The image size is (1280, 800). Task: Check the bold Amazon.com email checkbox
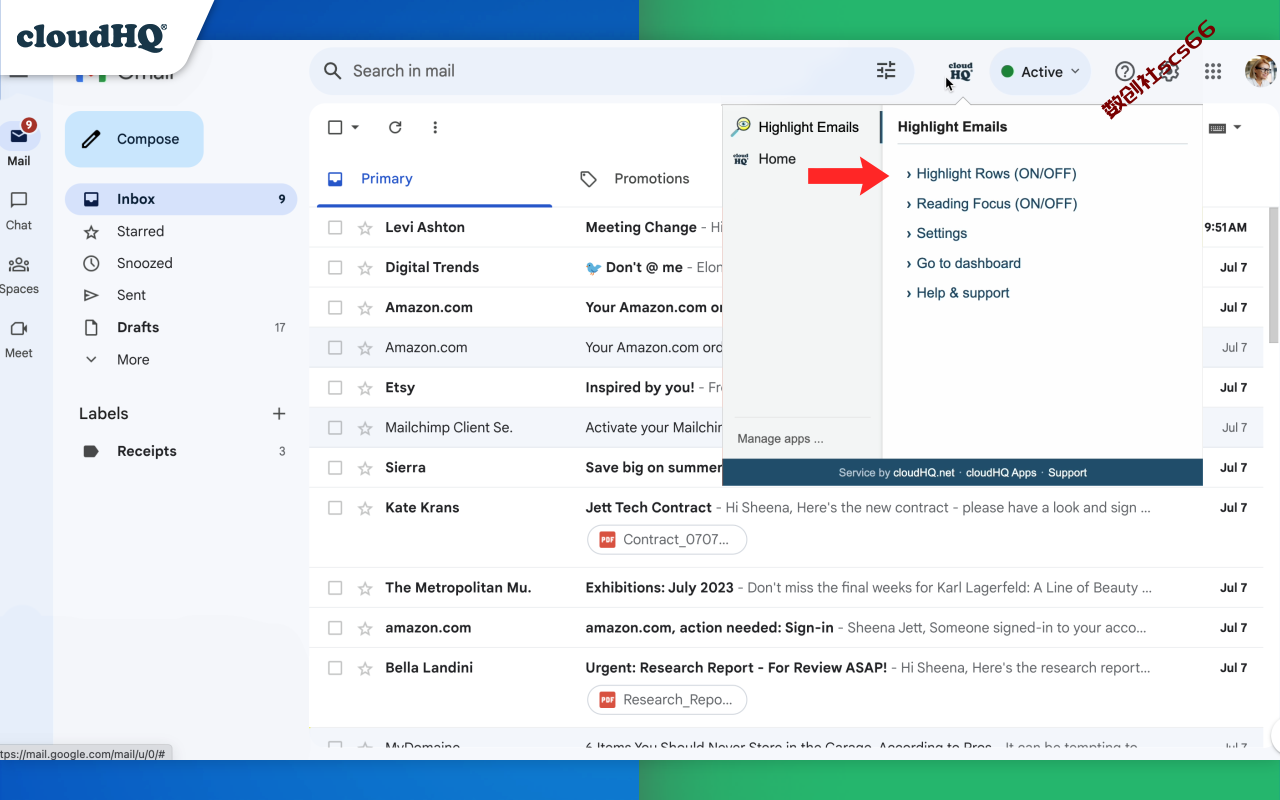tap(335, 307)
